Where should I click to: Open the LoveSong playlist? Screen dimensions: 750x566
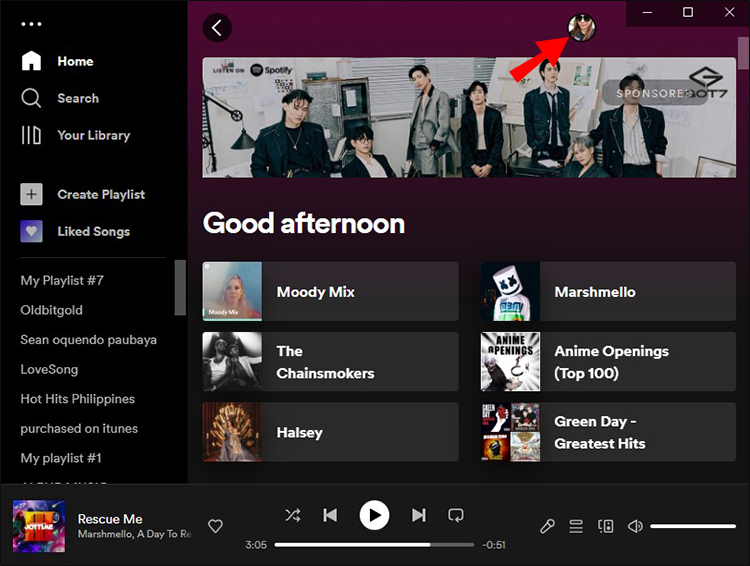(49, 369)
